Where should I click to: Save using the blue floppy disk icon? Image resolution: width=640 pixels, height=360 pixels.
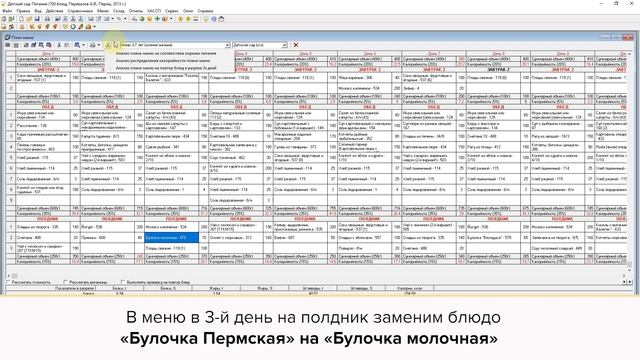(x=37, y=19)
